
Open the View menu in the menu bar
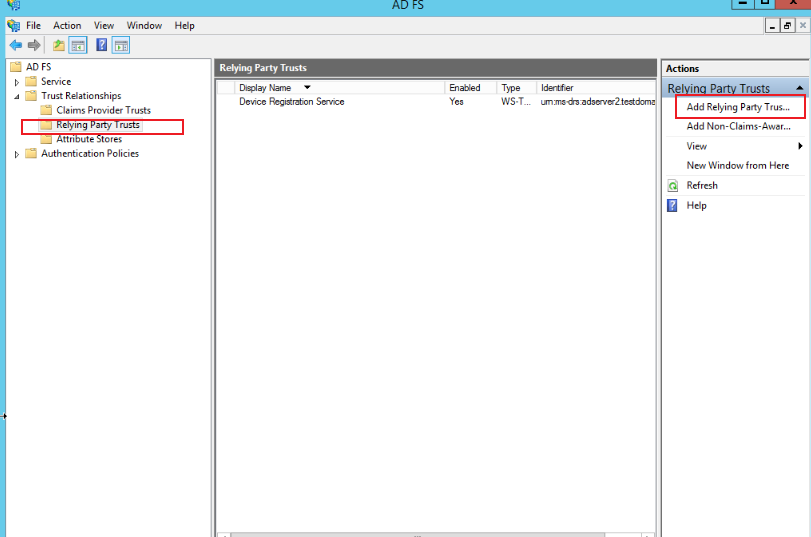click(103, 25)
